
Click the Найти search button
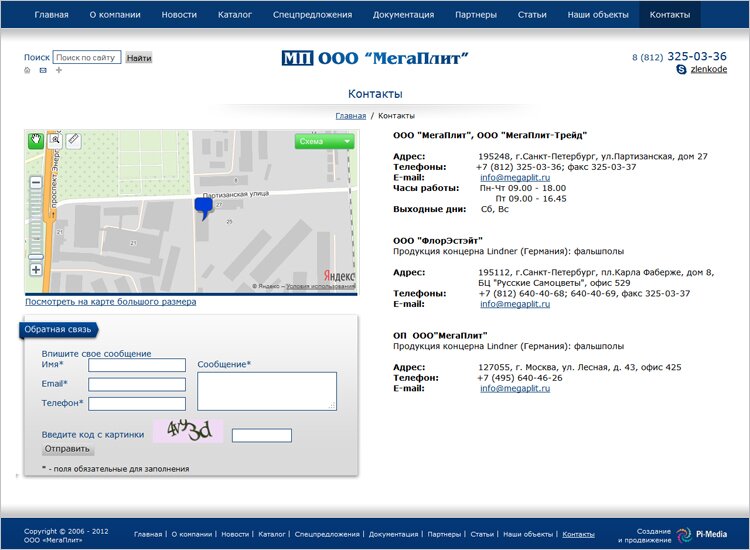click(x=139, y=58)
